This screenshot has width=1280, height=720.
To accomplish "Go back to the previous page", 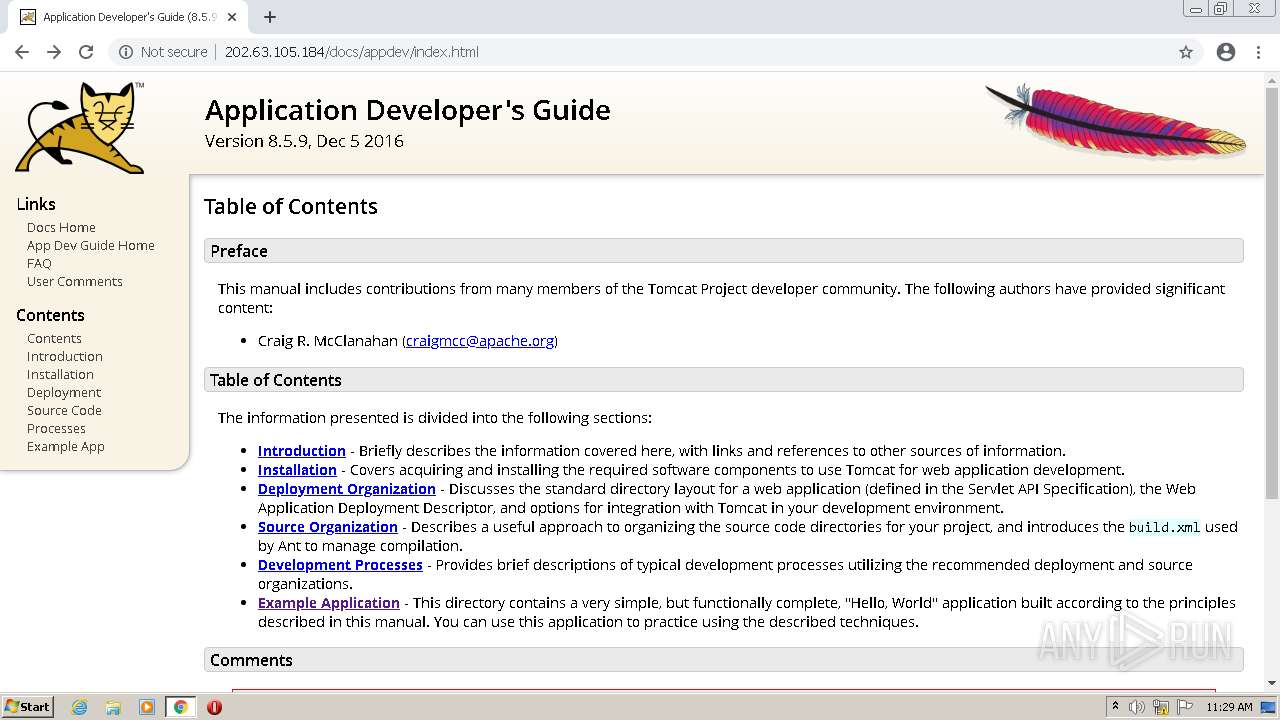I will pos(22,52).
